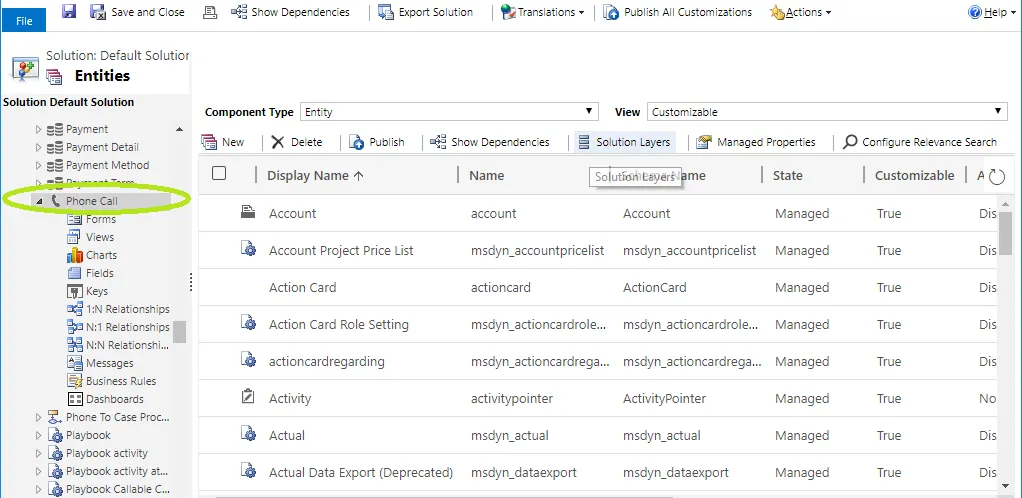Select the Actual entity row
This screenshot has height=498, width=1022.
click(x=598, y=435)
